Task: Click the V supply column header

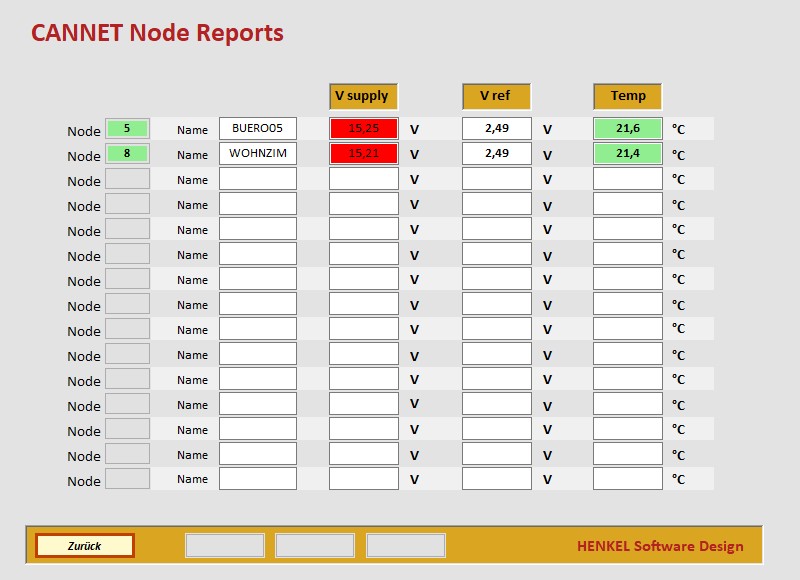Action: (364, 96)
